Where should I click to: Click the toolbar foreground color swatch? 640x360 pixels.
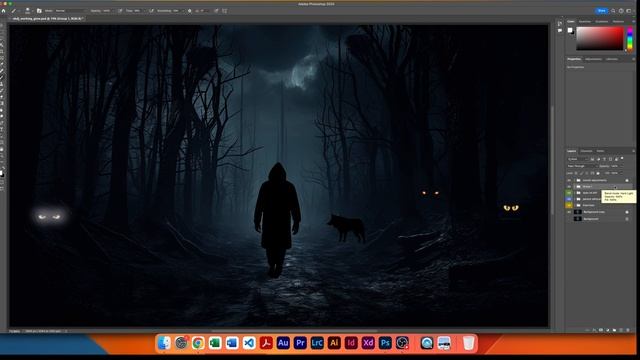point(1,173)
